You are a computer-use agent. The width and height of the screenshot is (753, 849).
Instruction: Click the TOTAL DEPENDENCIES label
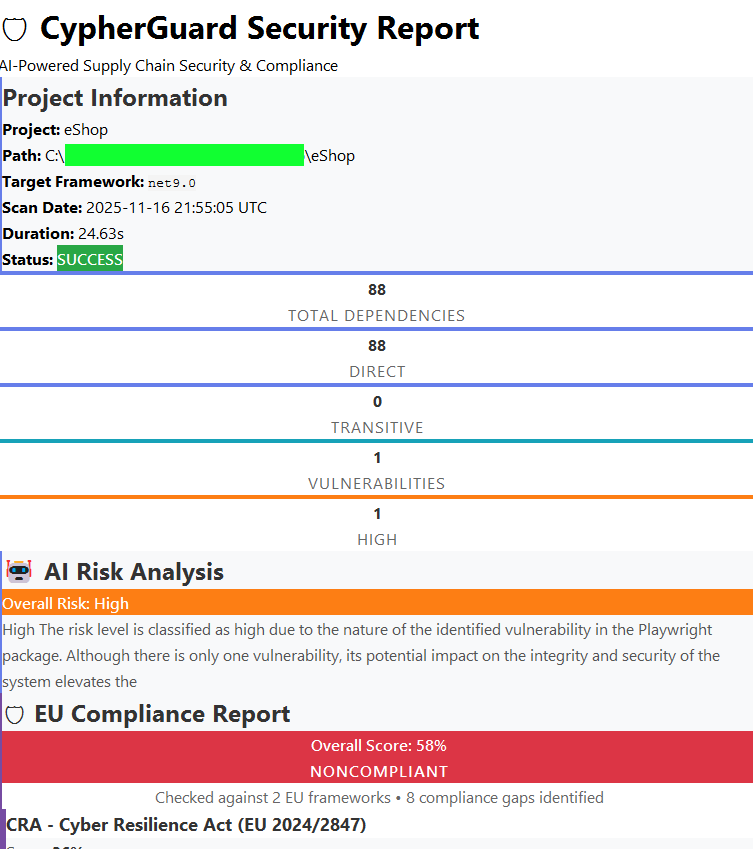click(376, 316)
